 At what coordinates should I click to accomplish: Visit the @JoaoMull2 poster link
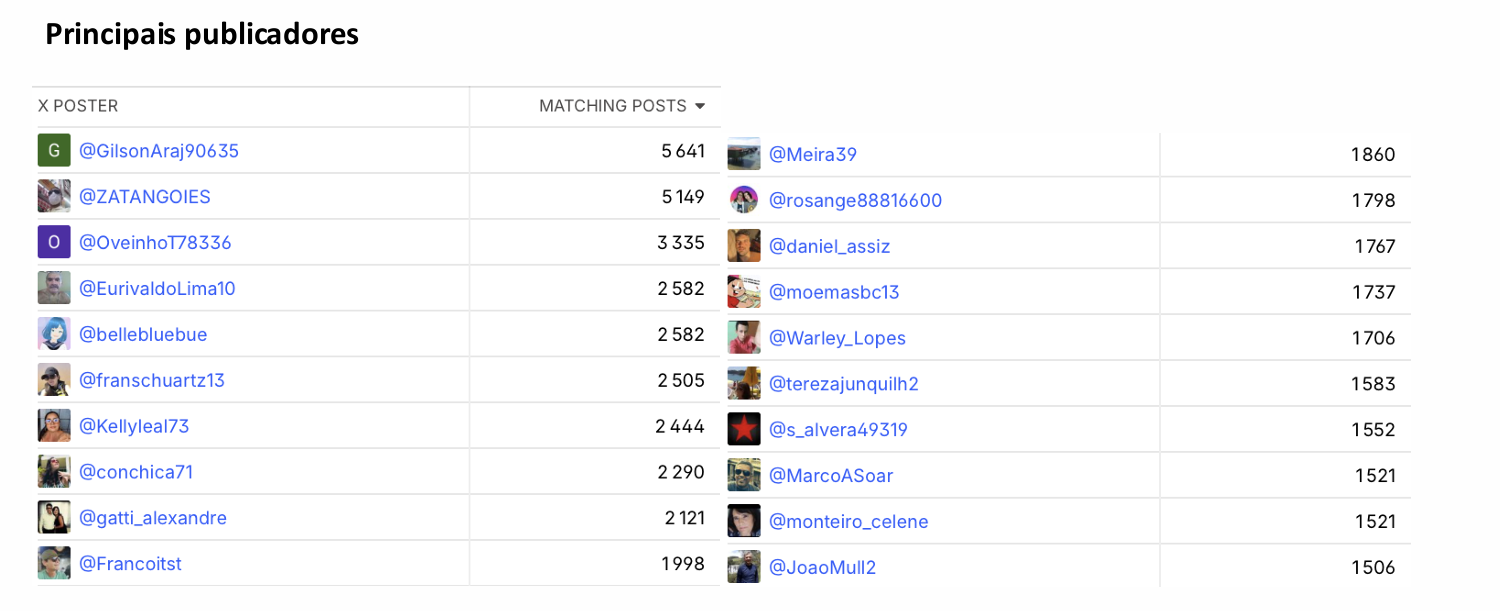click(x=822, y=568)
